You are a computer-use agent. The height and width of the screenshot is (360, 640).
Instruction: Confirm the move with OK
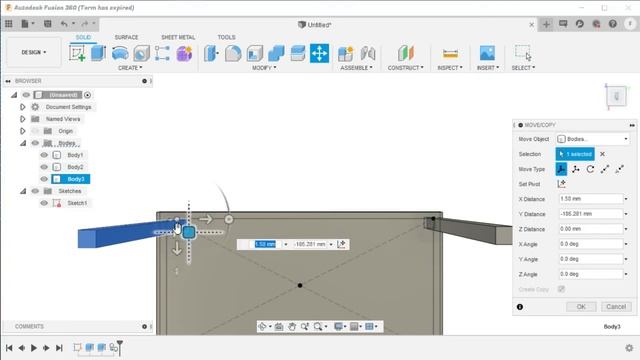pyautogui.click(x=581, y=307)
